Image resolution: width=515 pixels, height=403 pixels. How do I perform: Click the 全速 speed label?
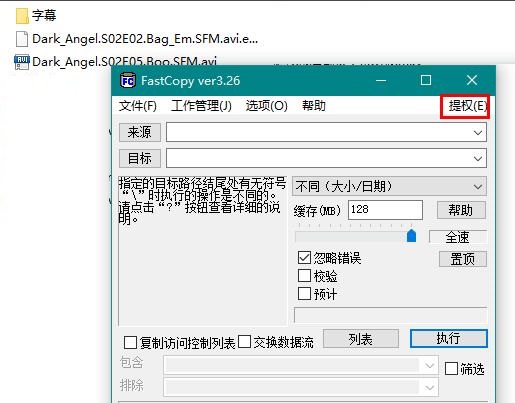click(458, 237)
